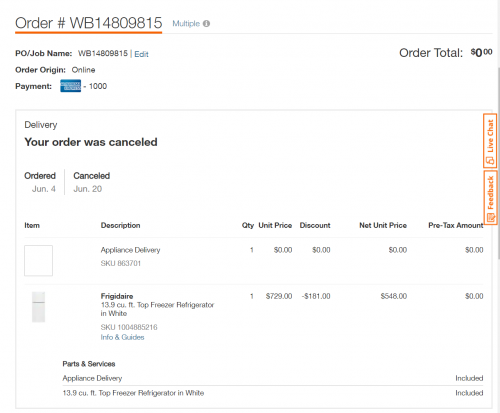Click the page vertical scrollbar

pyautogui.click(x=498, y=163)
